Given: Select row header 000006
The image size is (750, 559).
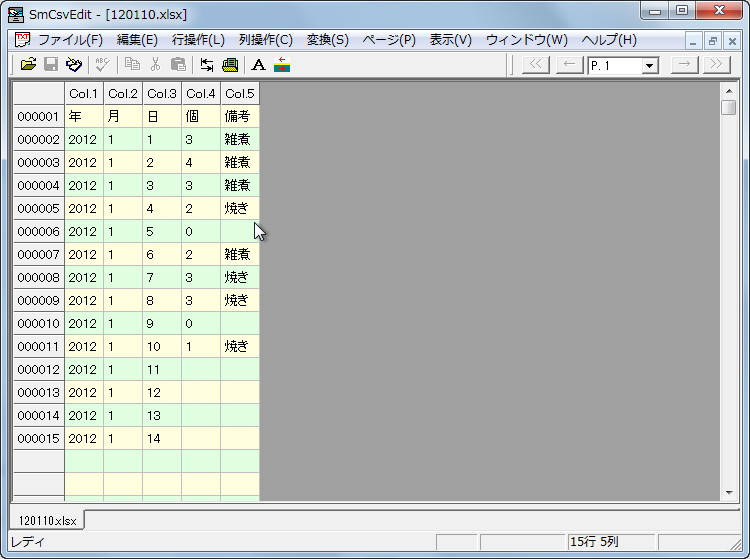Looking at the screenshot, I should pos(38,231).
